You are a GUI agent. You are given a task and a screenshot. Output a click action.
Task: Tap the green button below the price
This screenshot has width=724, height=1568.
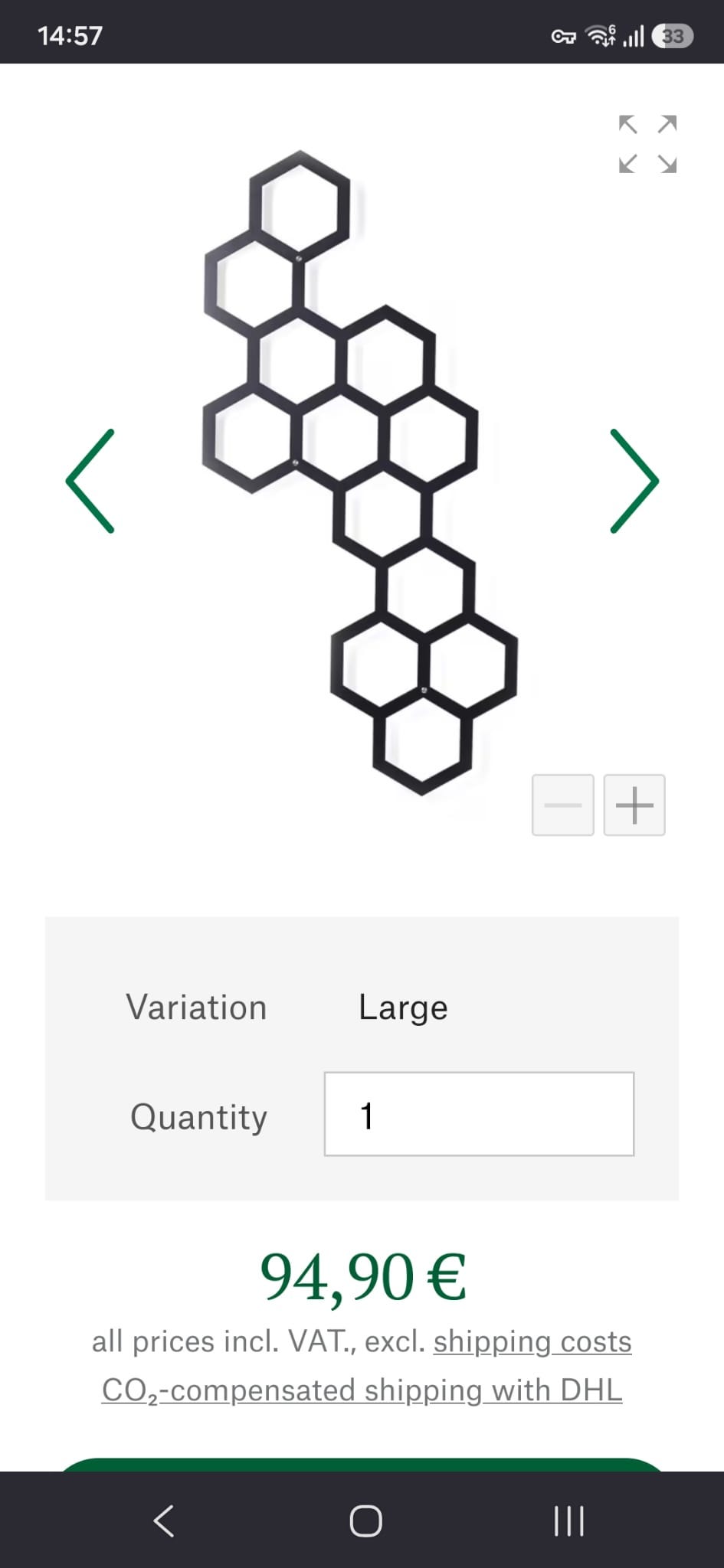pos(362,1464)
